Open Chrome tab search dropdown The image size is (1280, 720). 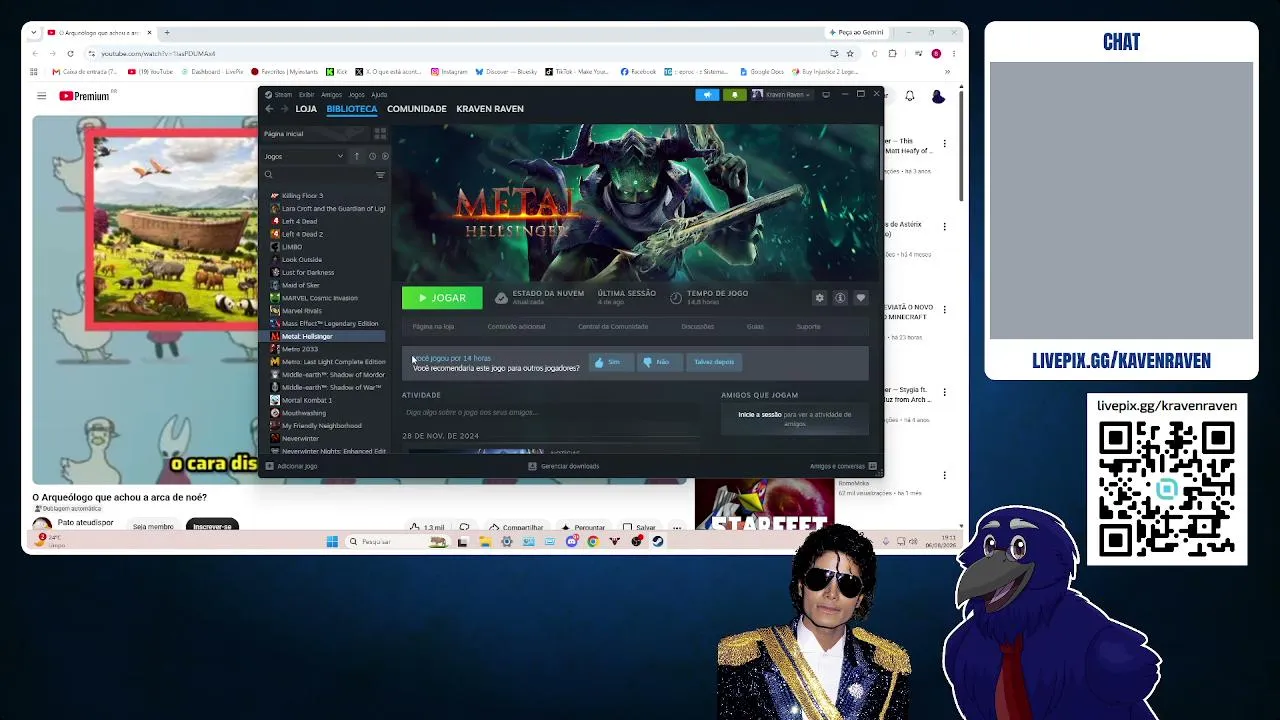[33, 33]
